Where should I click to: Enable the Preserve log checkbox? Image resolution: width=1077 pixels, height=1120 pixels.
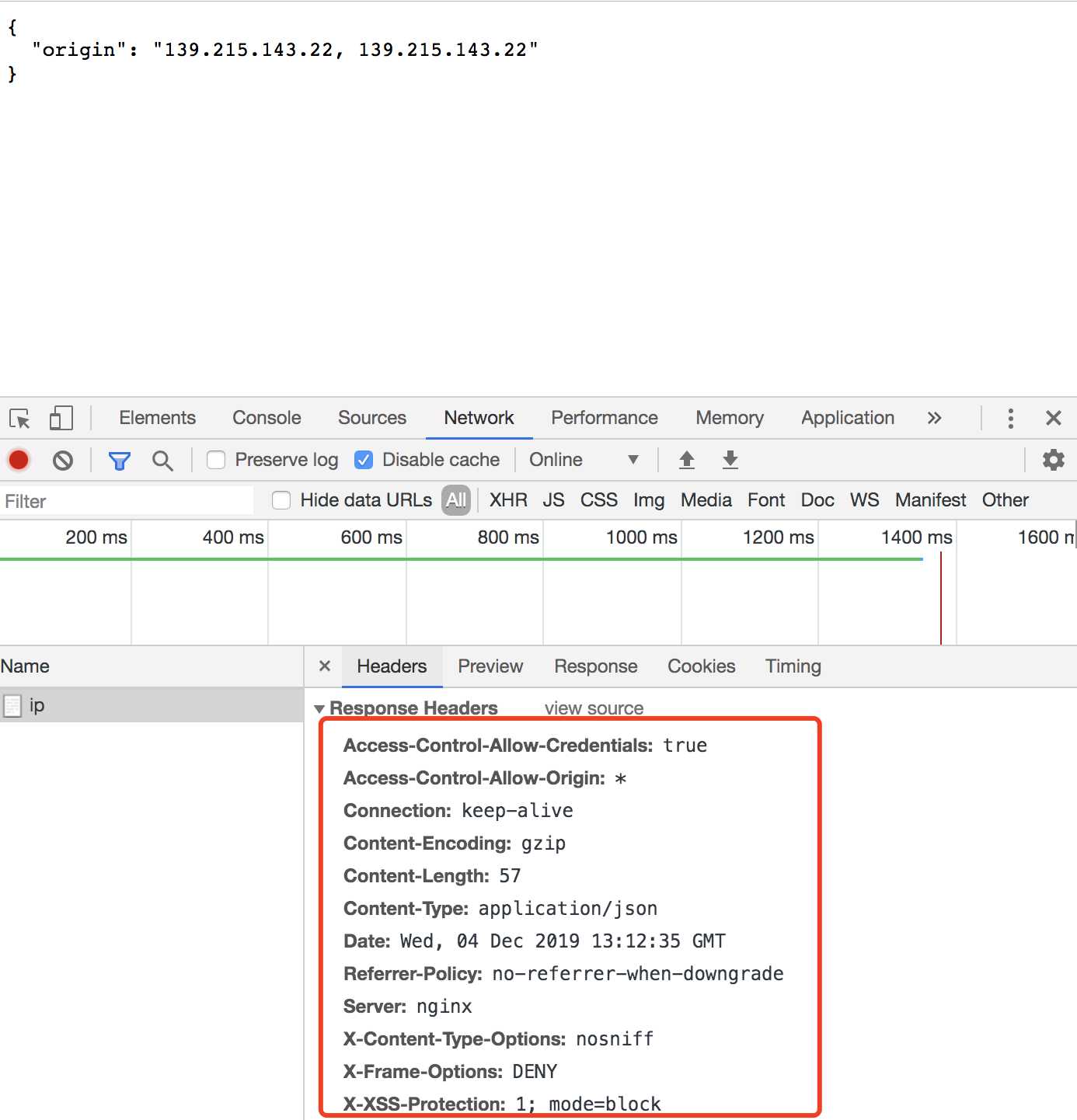pos(216,461)
